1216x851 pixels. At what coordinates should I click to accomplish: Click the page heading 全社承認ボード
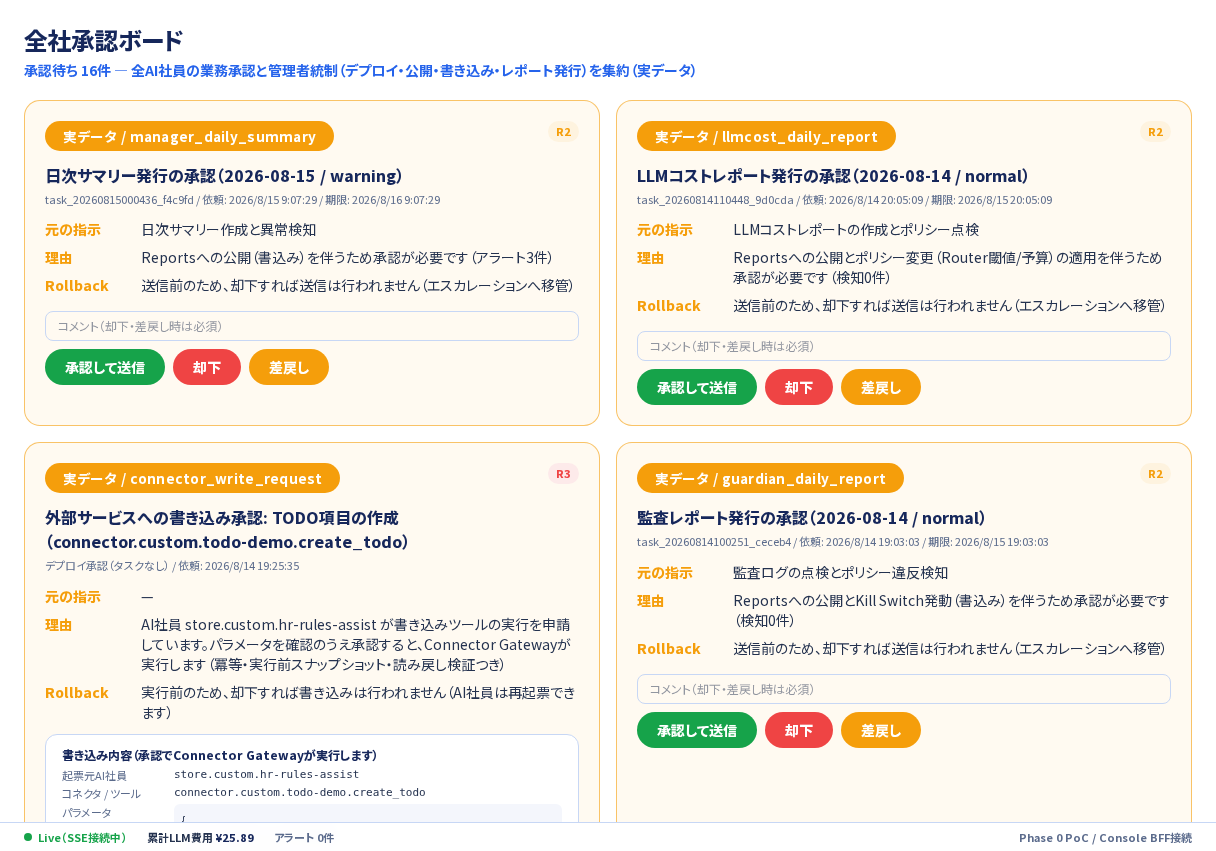point(104,41)
